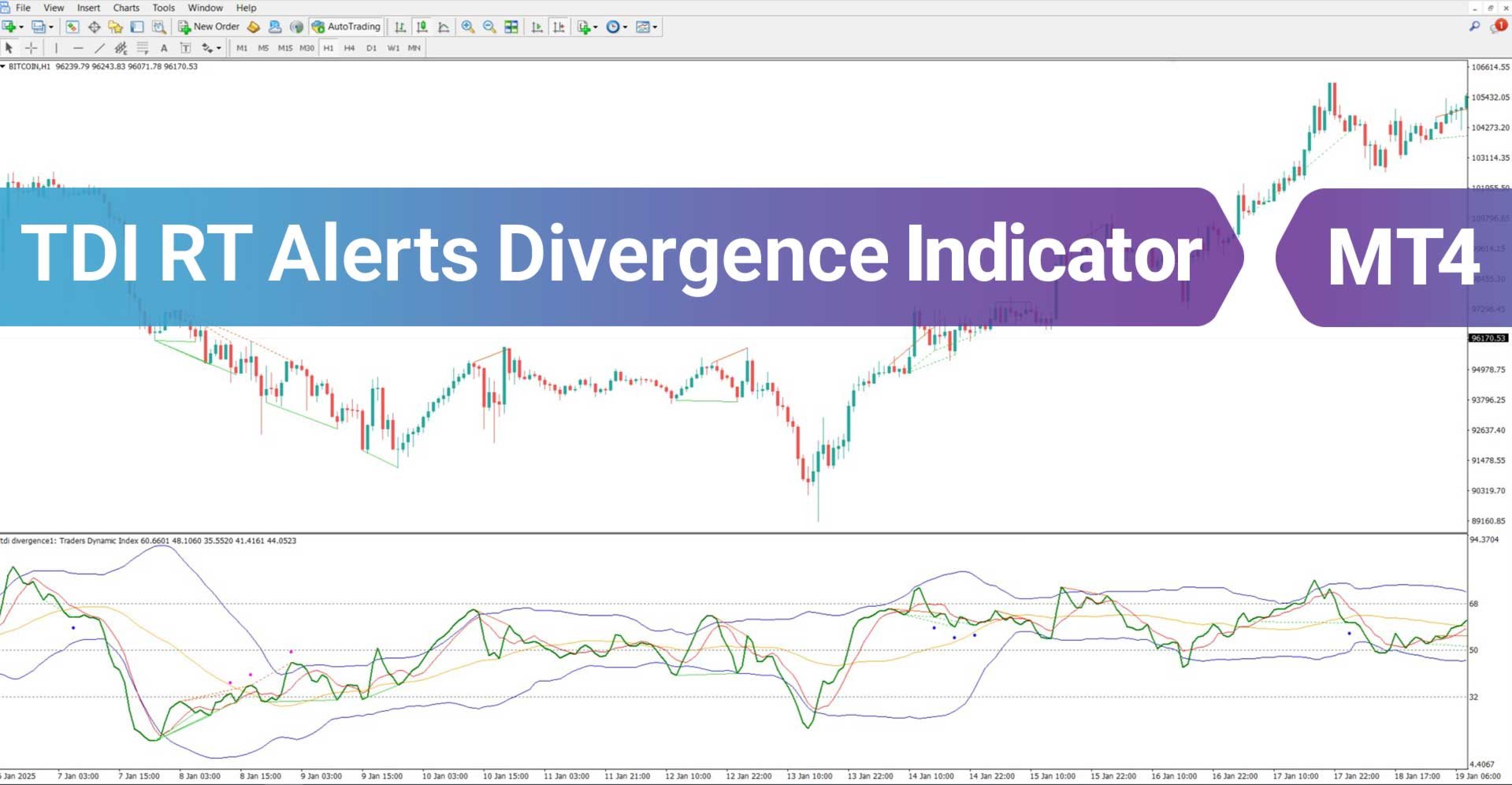Click the 96170.53 current price tag
The height and width of the screenshot is (785, 1512).
click(x=1488, y=338)
